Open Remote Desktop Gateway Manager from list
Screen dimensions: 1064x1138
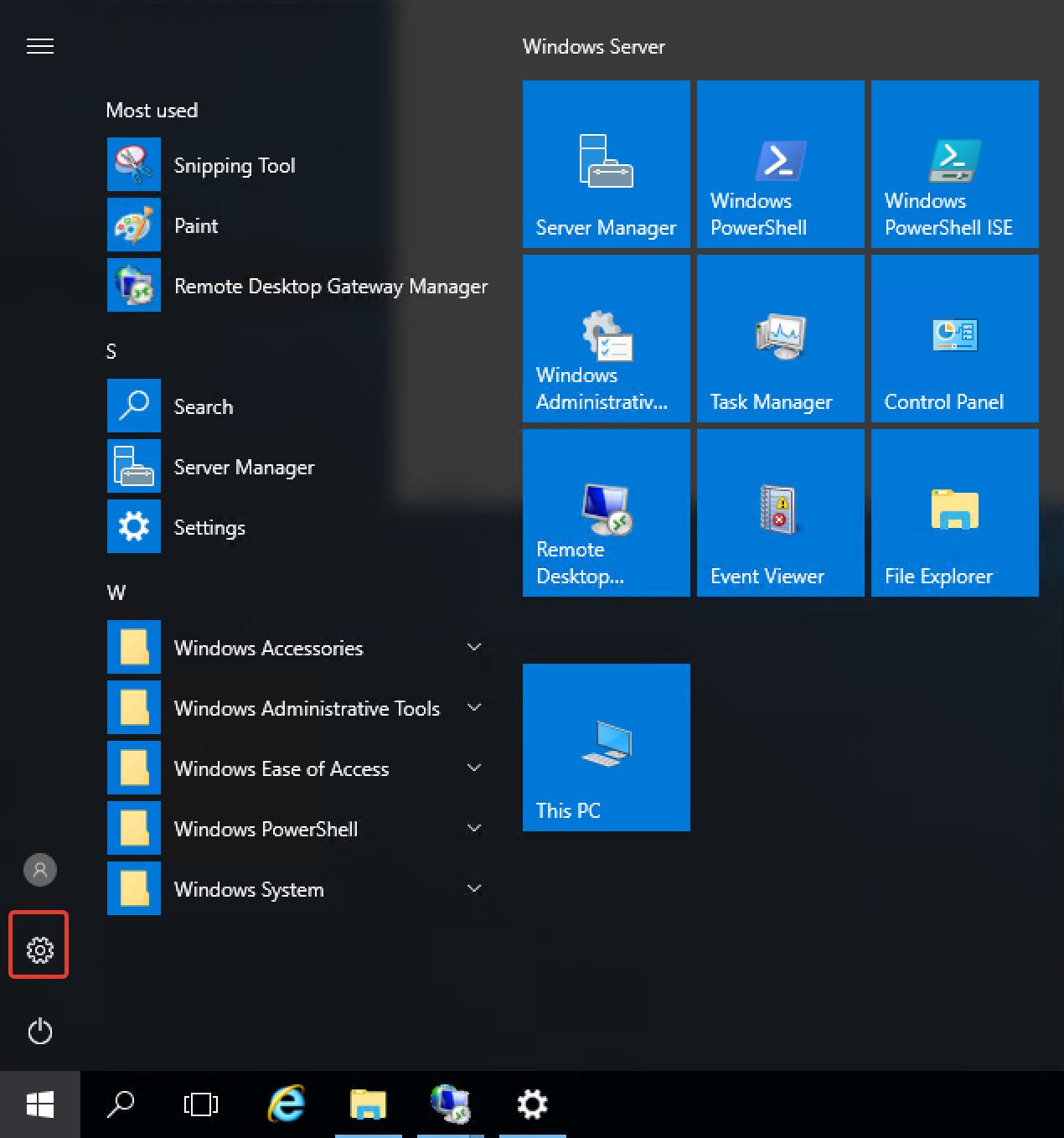(x=330, y=286)
